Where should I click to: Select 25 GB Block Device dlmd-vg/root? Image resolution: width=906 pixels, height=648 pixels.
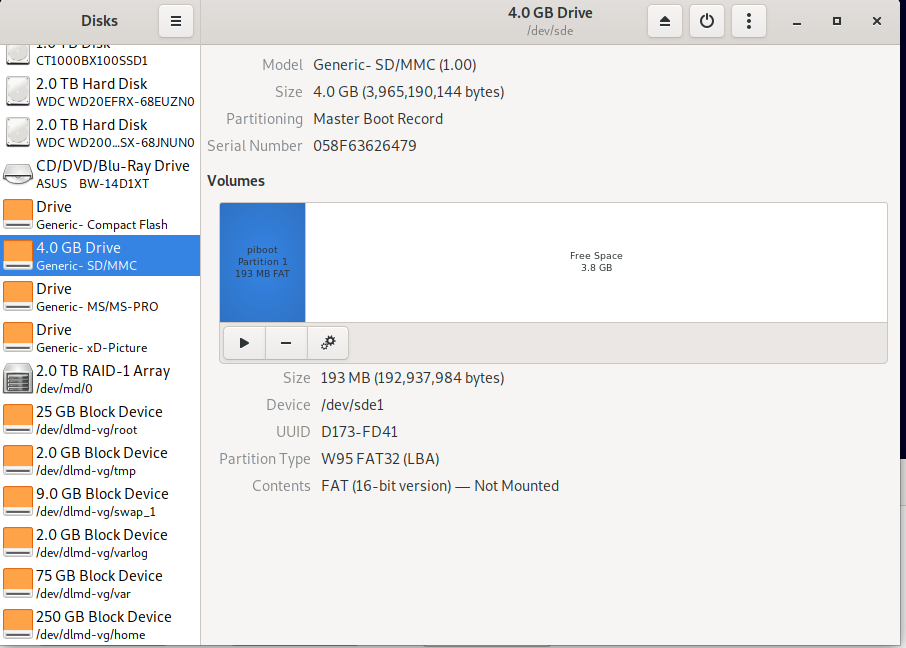[x=100, y=420]
